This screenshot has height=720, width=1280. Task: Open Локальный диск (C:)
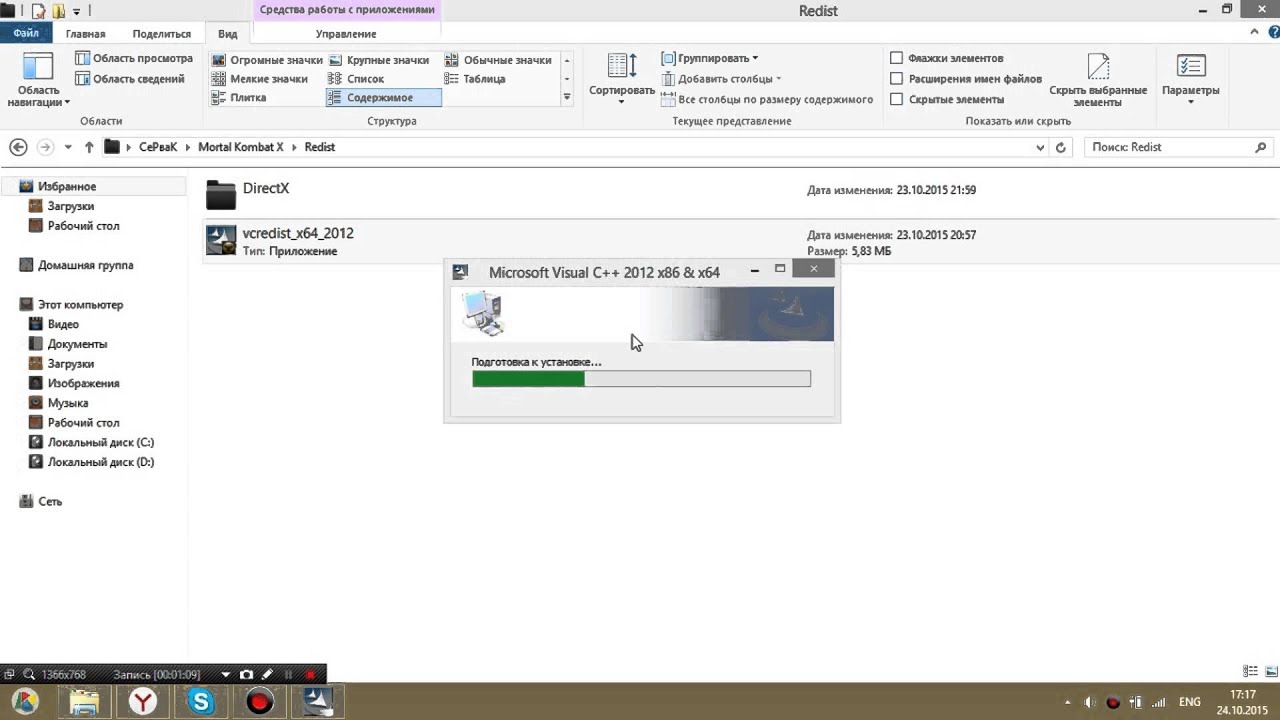(x=100, y=442)
